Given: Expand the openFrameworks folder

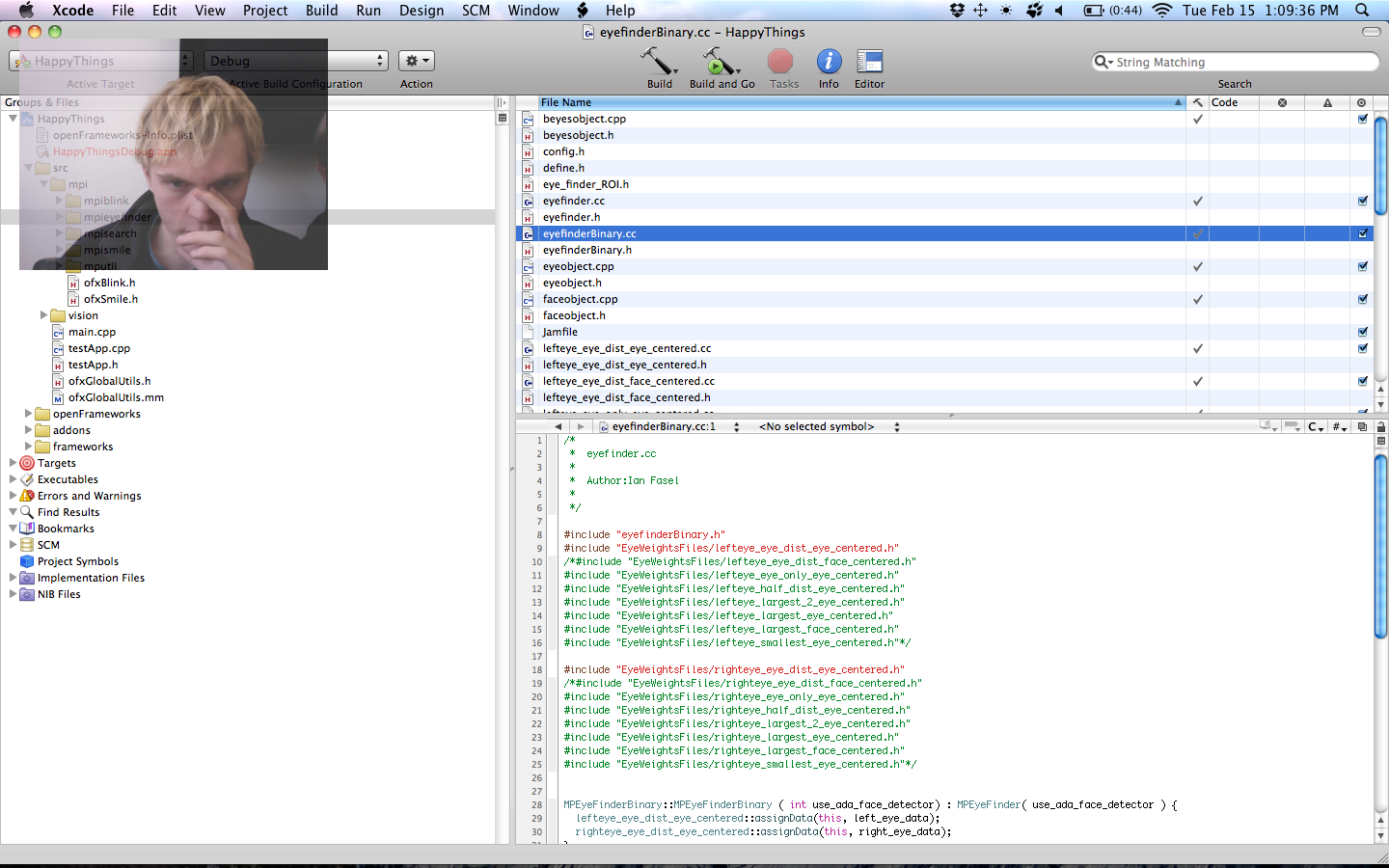Looking at the screenshot, I should point(28,414).
